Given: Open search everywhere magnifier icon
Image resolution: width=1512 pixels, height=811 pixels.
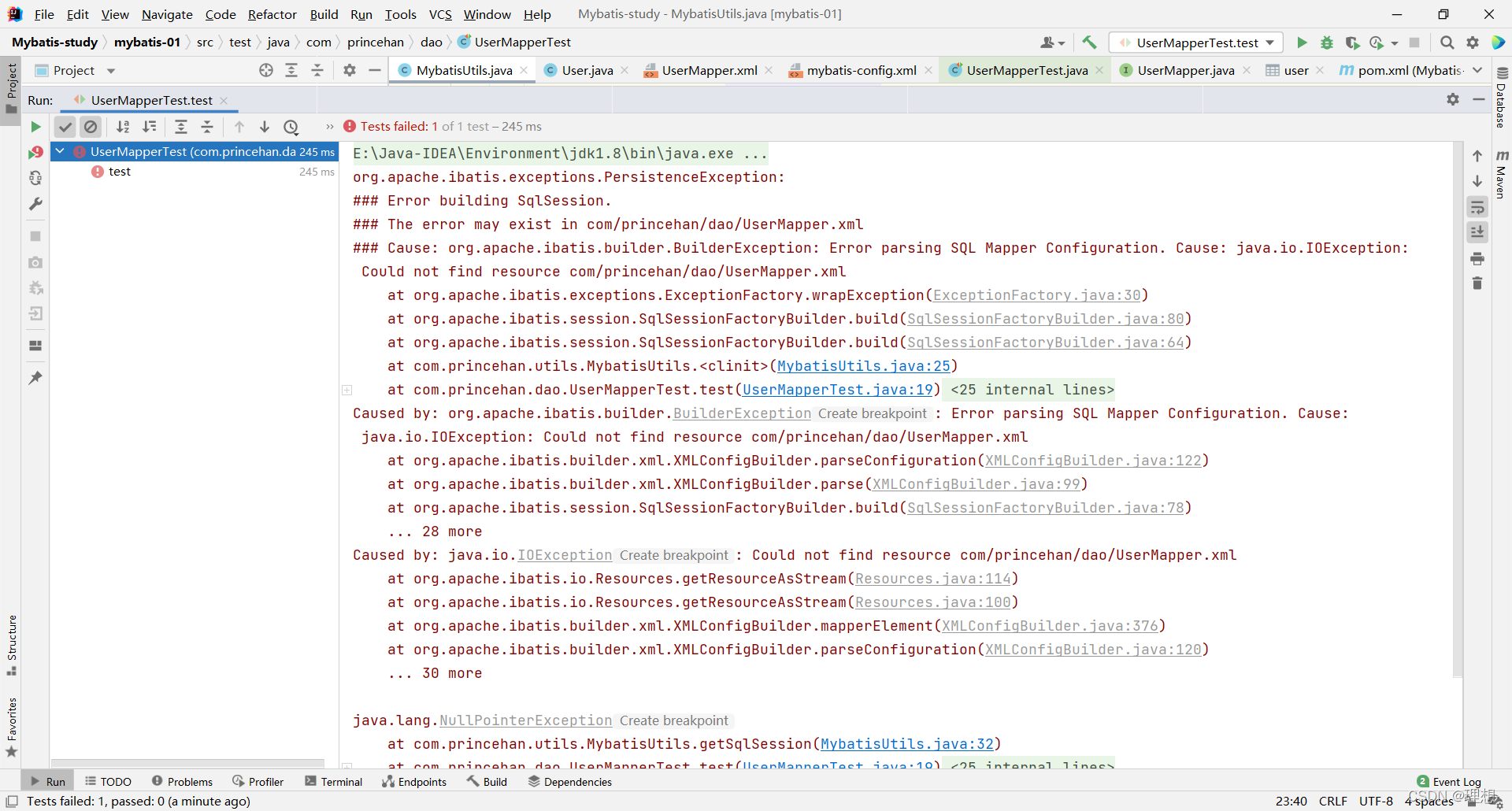Looking at the screenshot, I should [1447, 43].
